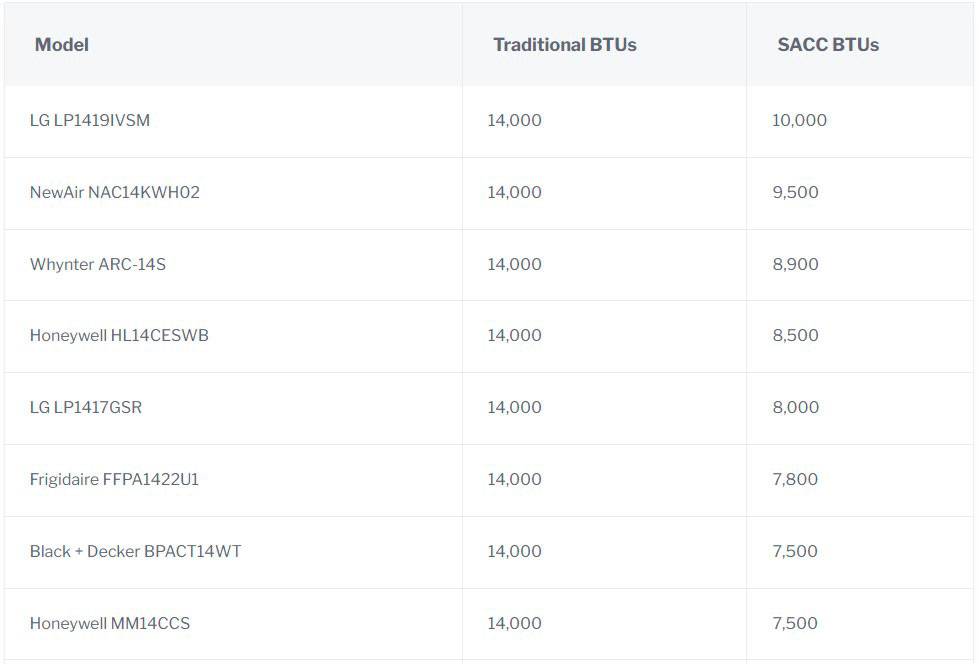Image resolution: width=979 pixels, height=664 pixels.
Task: Select the 8,900 SACC BTUs cell
Action: (795, 264)
